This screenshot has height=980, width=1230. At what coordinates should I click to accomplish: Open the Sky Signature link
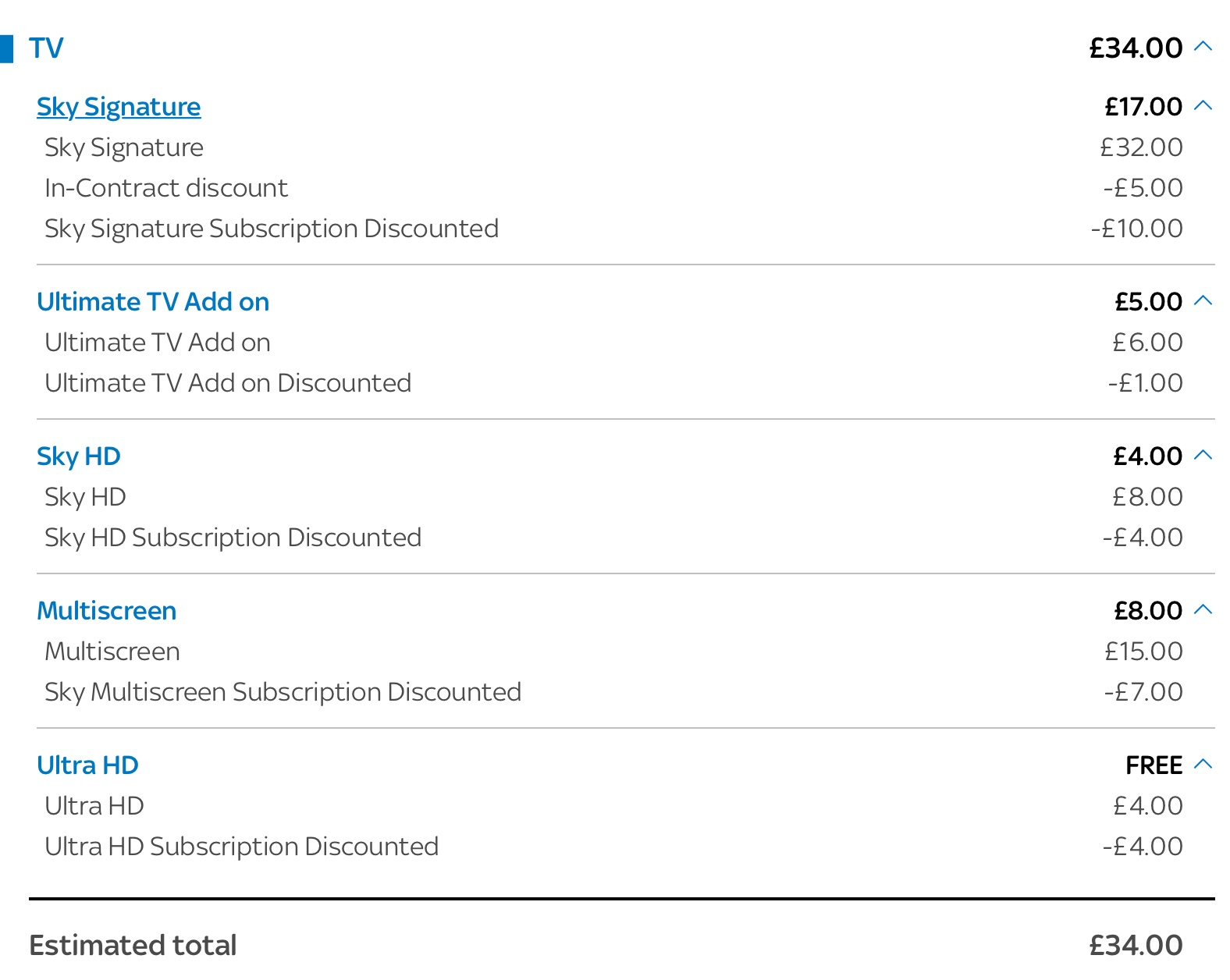(119, 107)
